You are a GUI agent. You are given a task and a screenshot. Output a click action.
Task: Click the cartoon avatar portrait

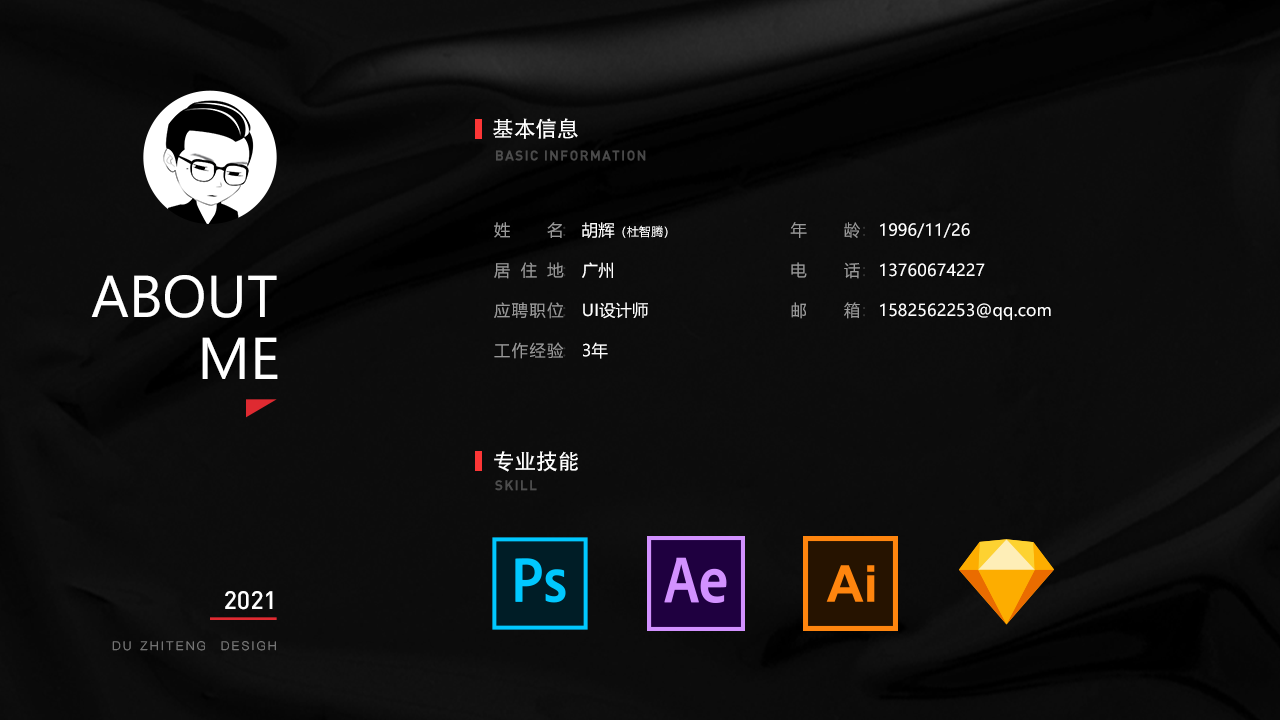click(210, 157)
